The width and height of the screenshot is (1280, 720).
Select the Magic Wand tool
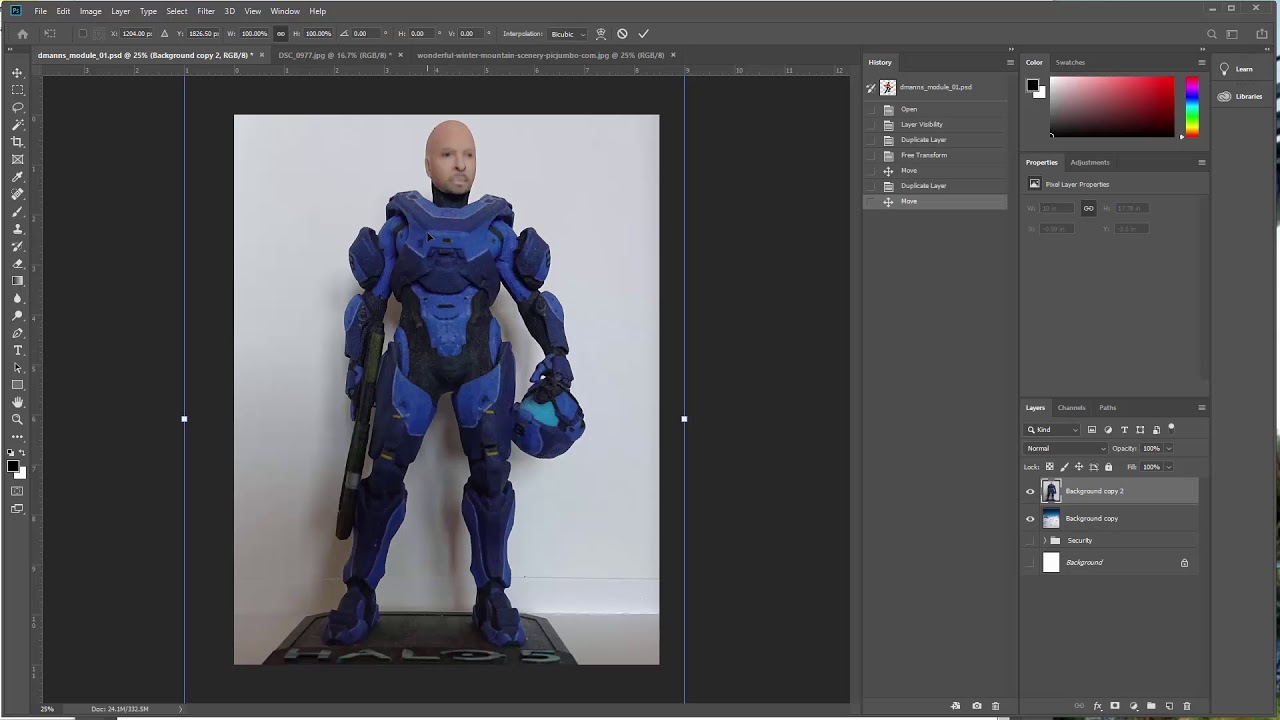point(17,125)
